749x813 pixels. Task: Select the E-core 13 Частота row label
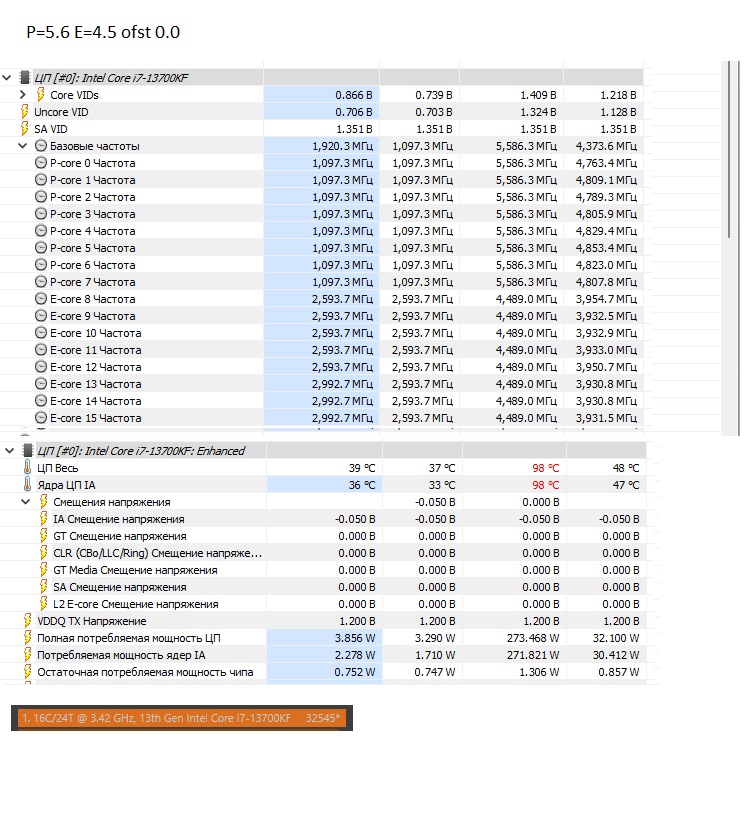tap(96, 384)
